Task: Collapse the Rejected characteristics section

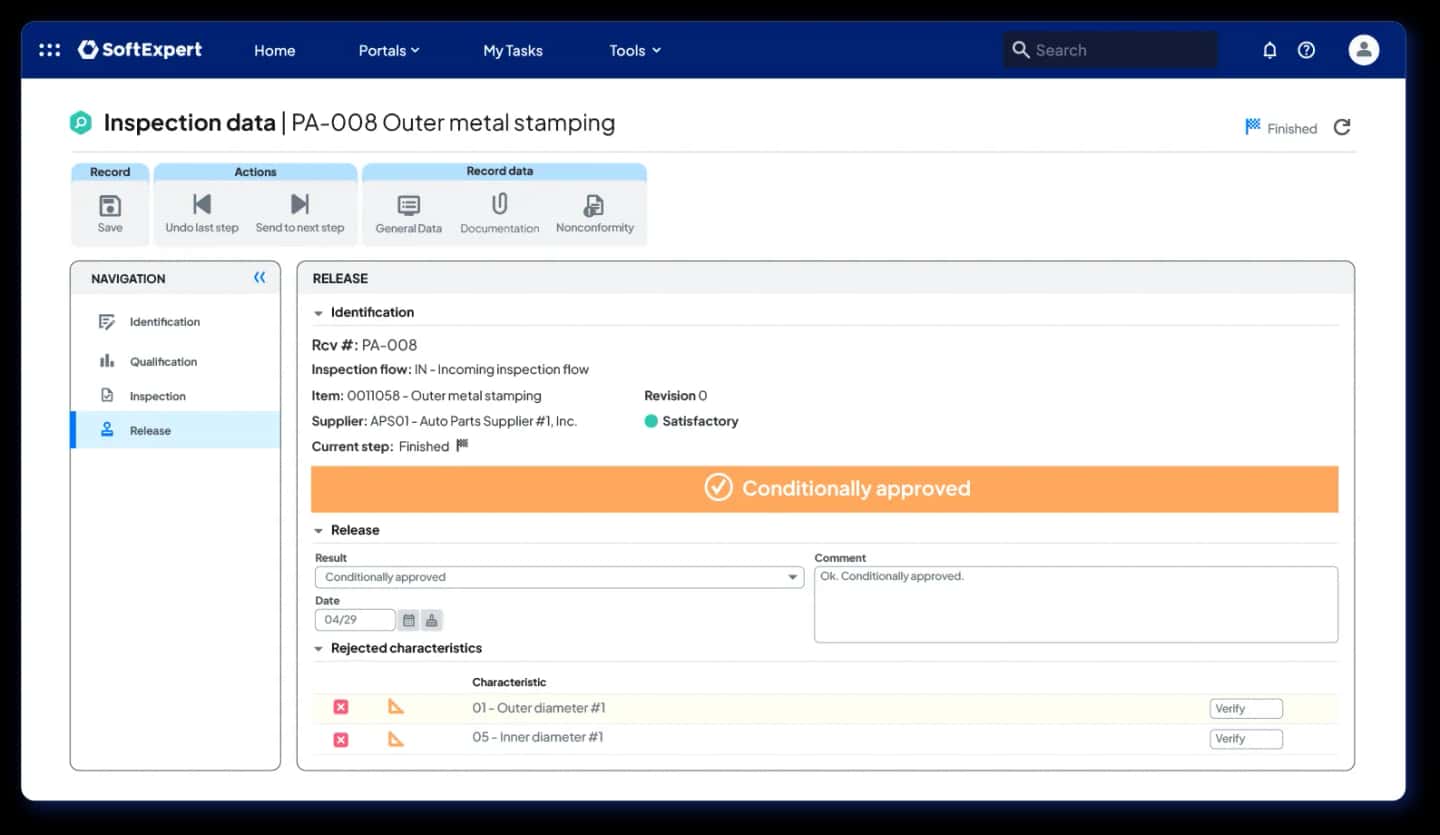Action: point(318,649)
